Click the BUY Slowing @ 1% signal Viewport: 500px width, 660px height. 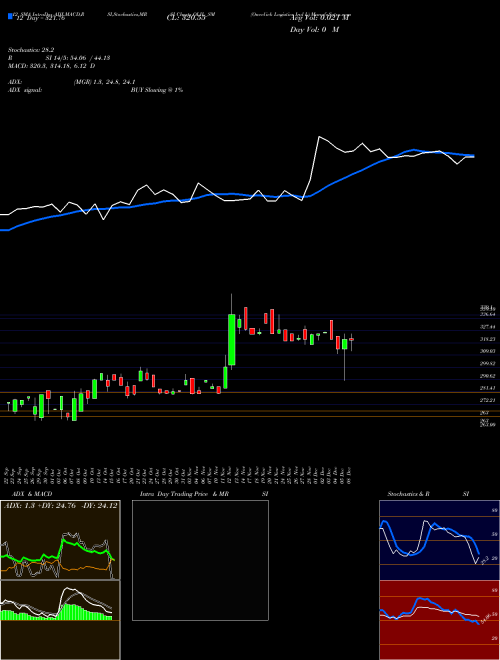157,90
